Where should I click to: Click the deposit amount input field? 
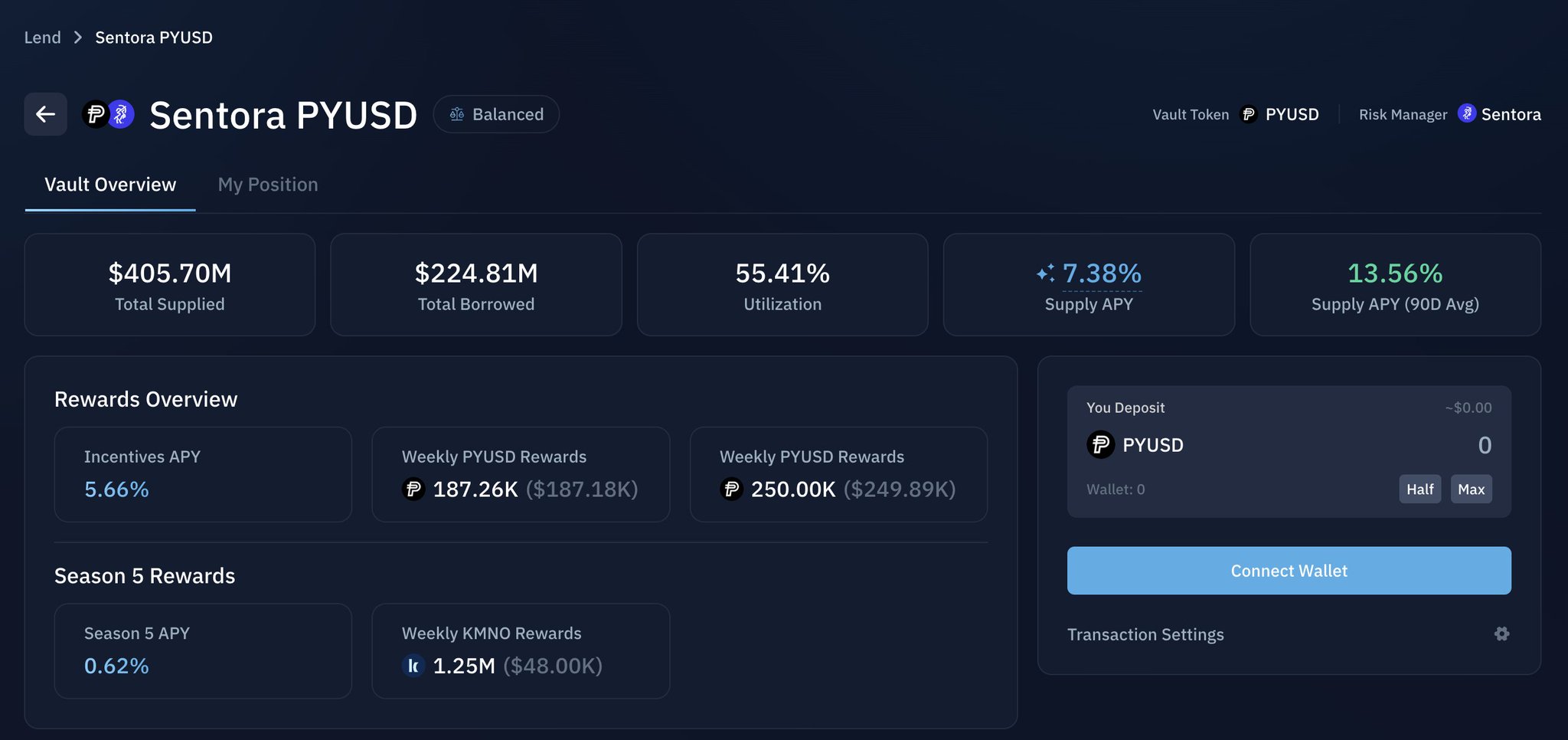(1378, 444)
